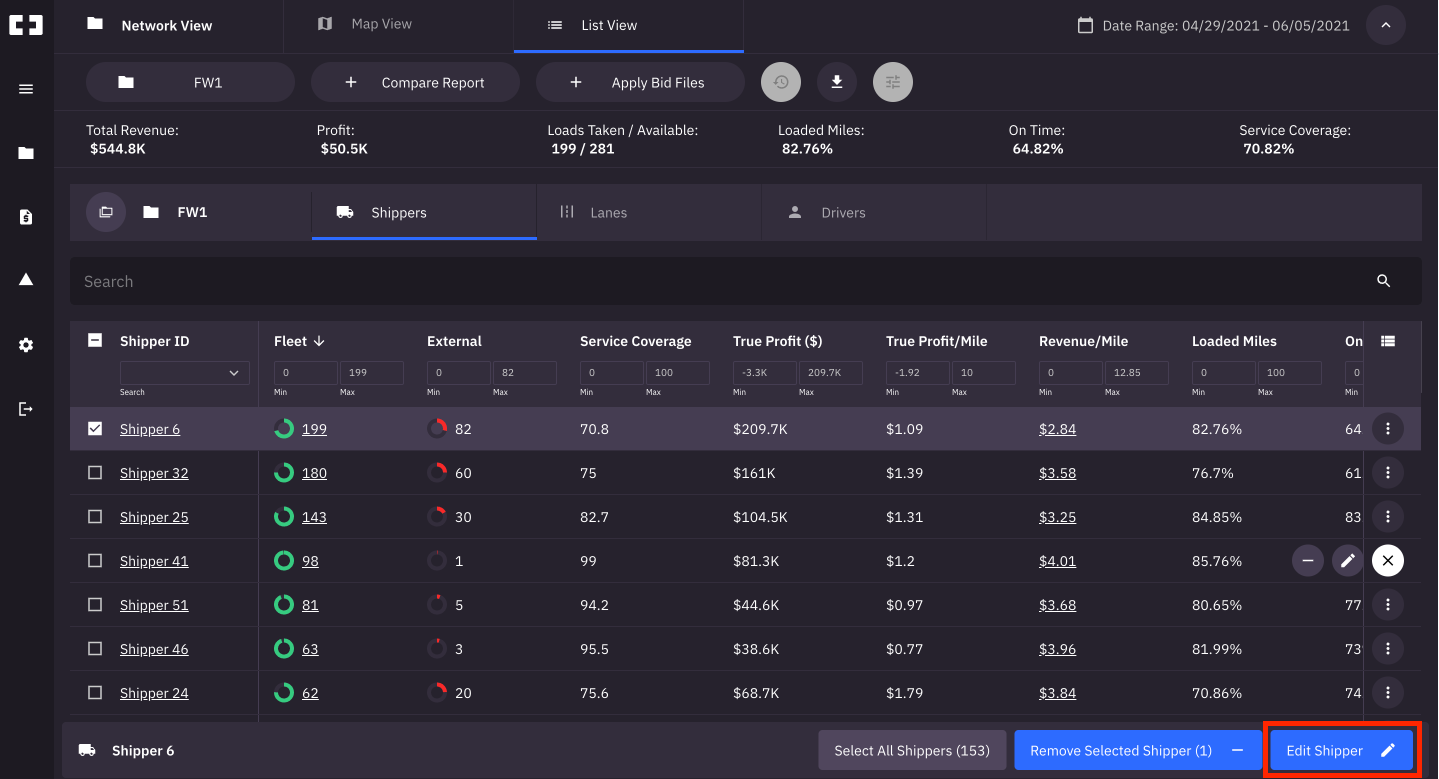Check the Shipper 25 checkbox

click(x=95, y=517)
